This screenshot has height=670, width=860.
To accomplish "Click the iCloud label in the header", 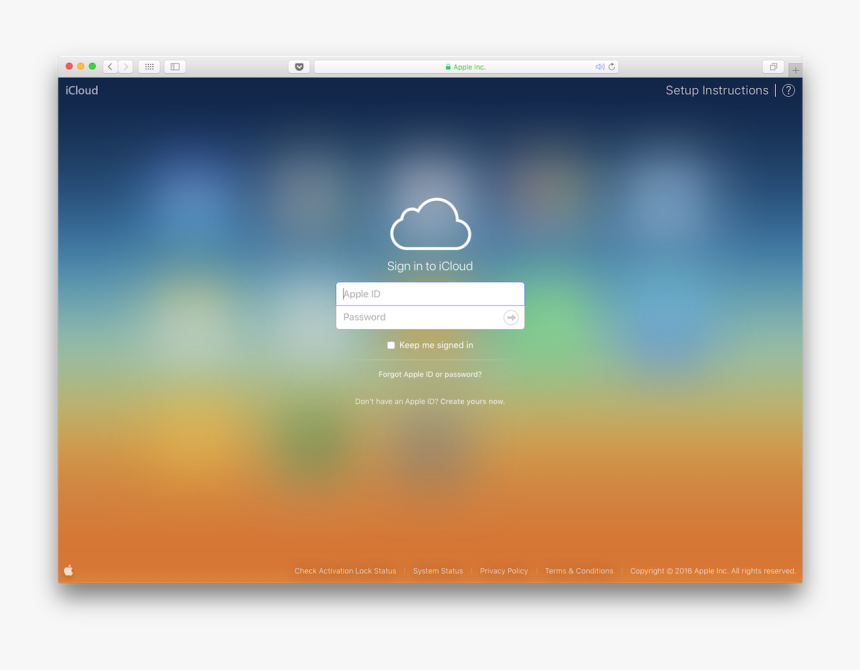I will pos(81,90).
